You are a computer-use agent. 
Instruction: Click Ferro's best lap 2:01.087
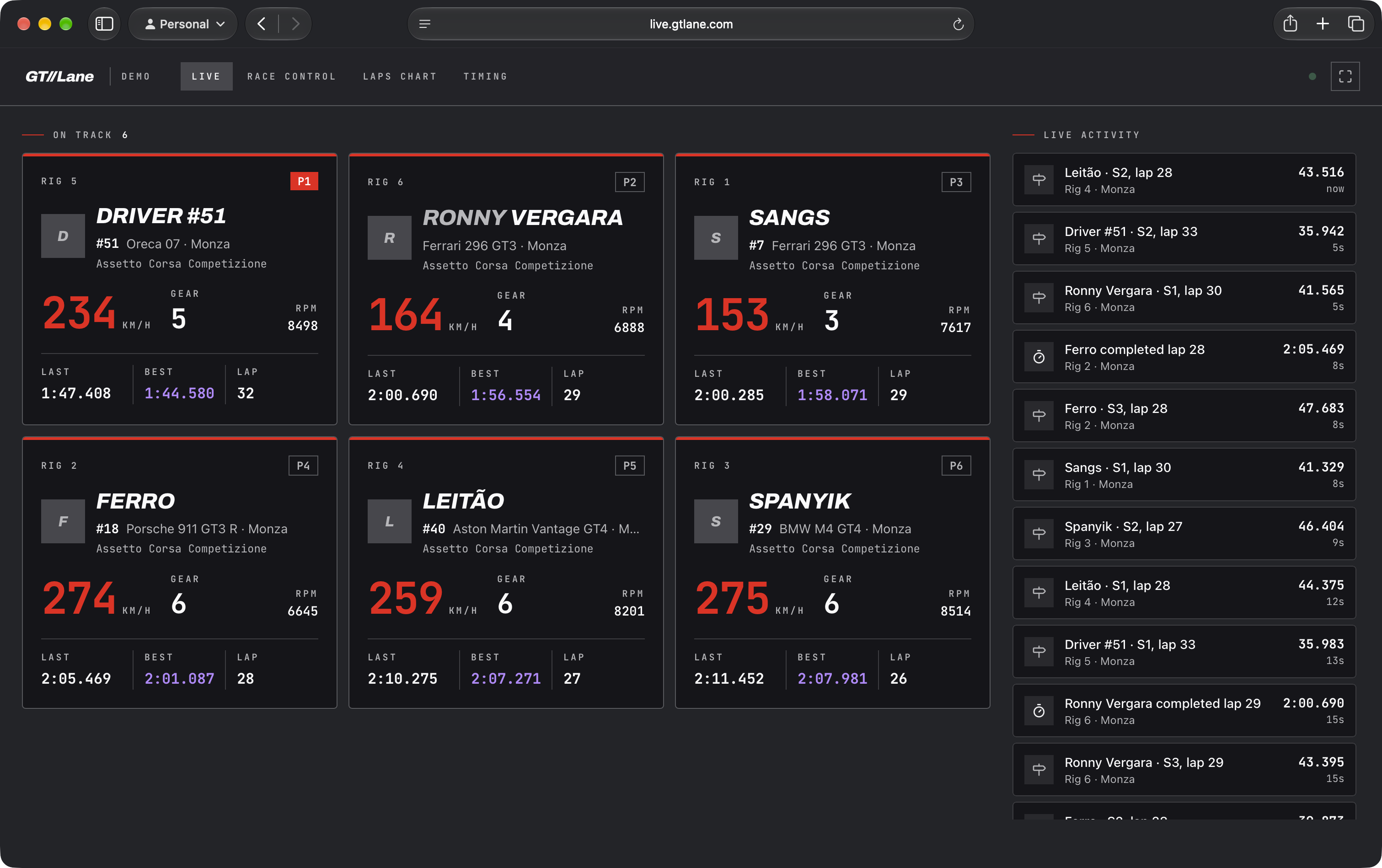pos(179,679)
